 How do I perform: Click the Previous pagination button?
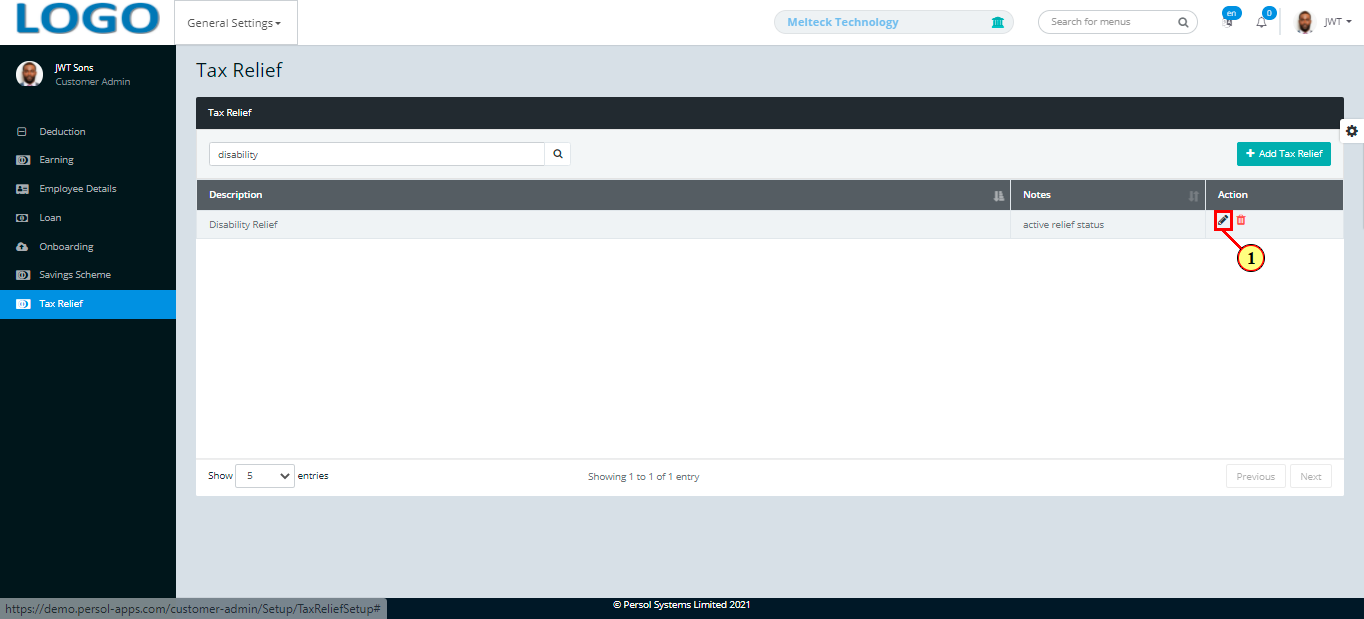click(1256, 477)
